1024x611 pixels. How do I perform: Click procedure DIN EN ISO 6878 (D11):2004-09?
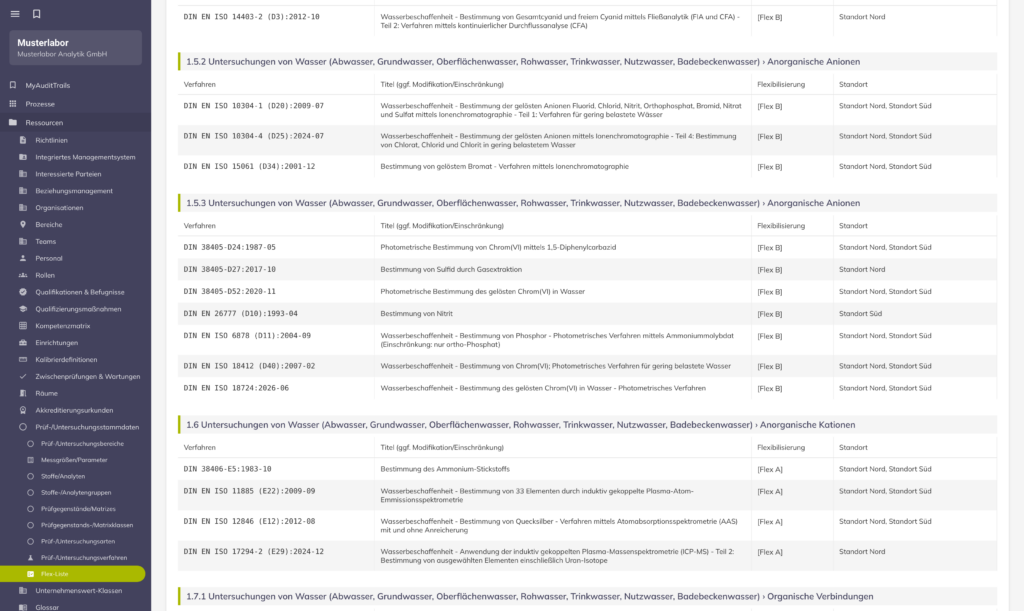pos(247,336)
